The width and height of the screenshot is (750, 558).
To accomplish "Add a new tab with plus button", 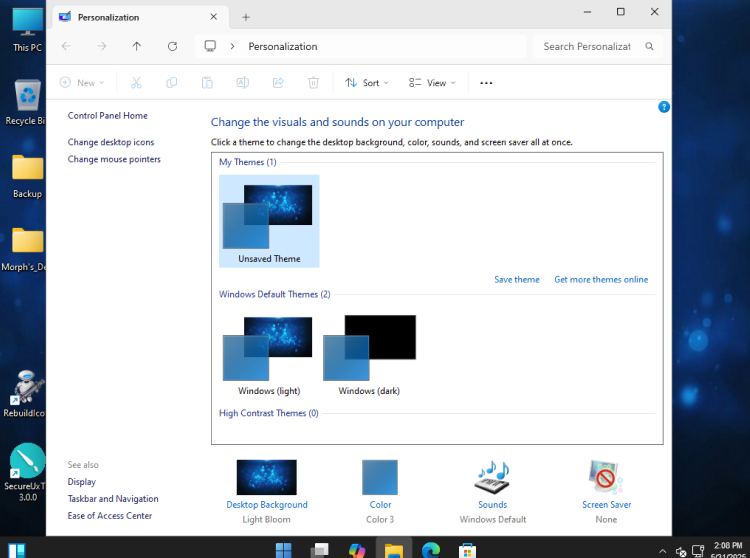I will (246, 17).
